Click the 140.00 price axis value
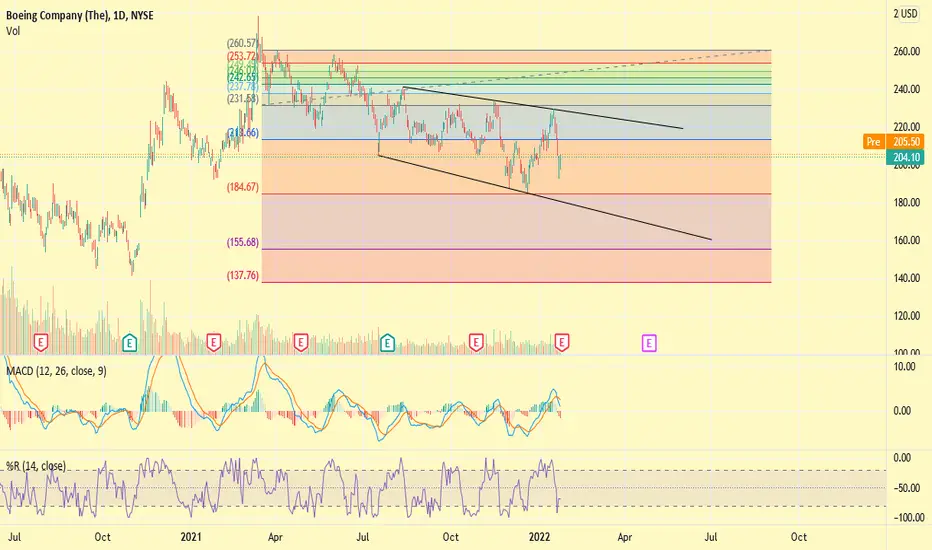This screenshot has height=550, width=932. [906, 278]
